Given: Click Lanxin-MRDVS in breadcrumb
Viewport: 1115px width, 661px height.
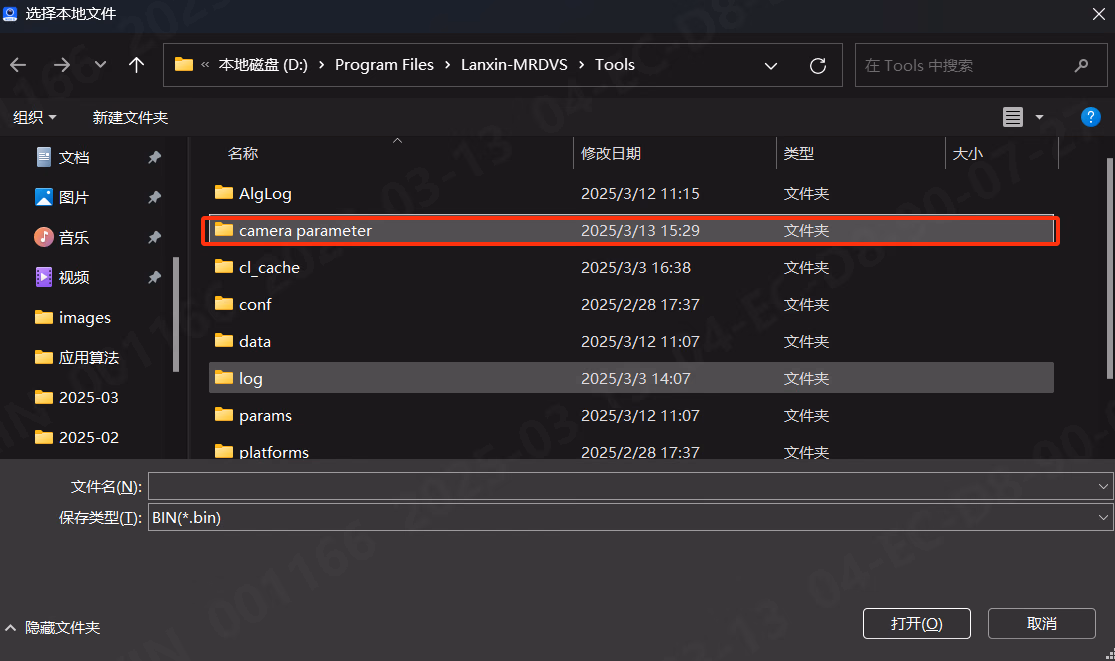Looking at the screenshot, I should (x=514, y=65).
